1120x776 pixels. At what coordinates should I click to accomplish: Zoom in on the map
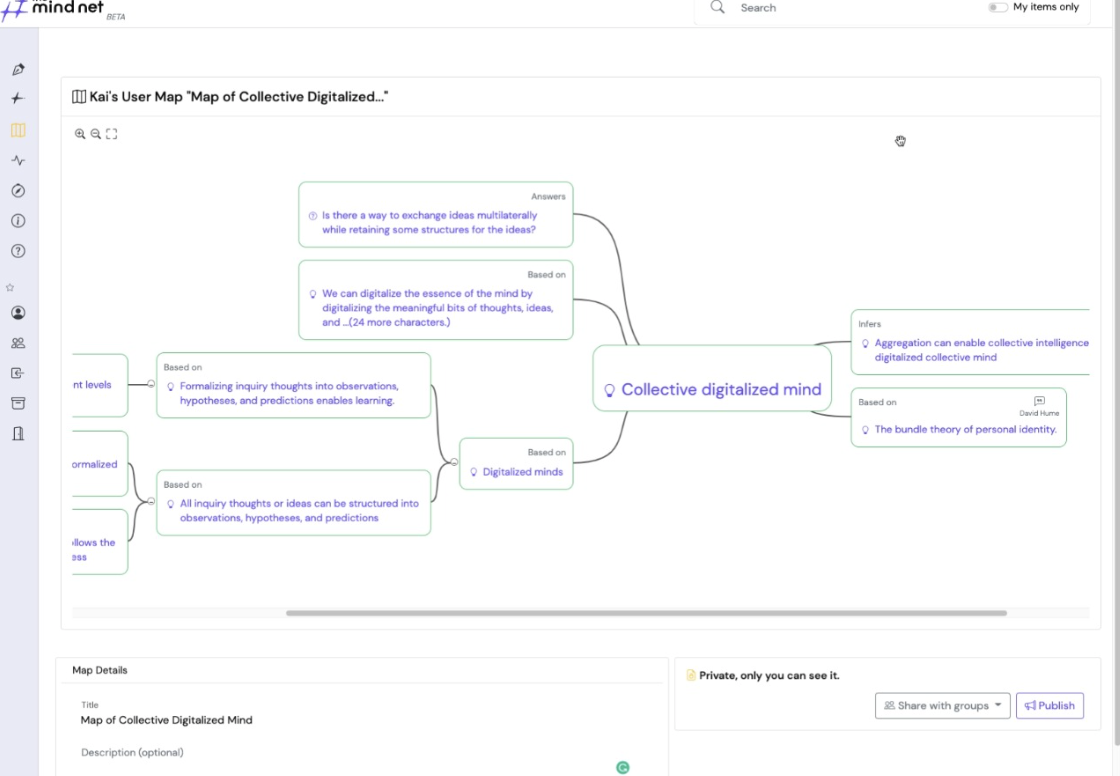point(80,134)
